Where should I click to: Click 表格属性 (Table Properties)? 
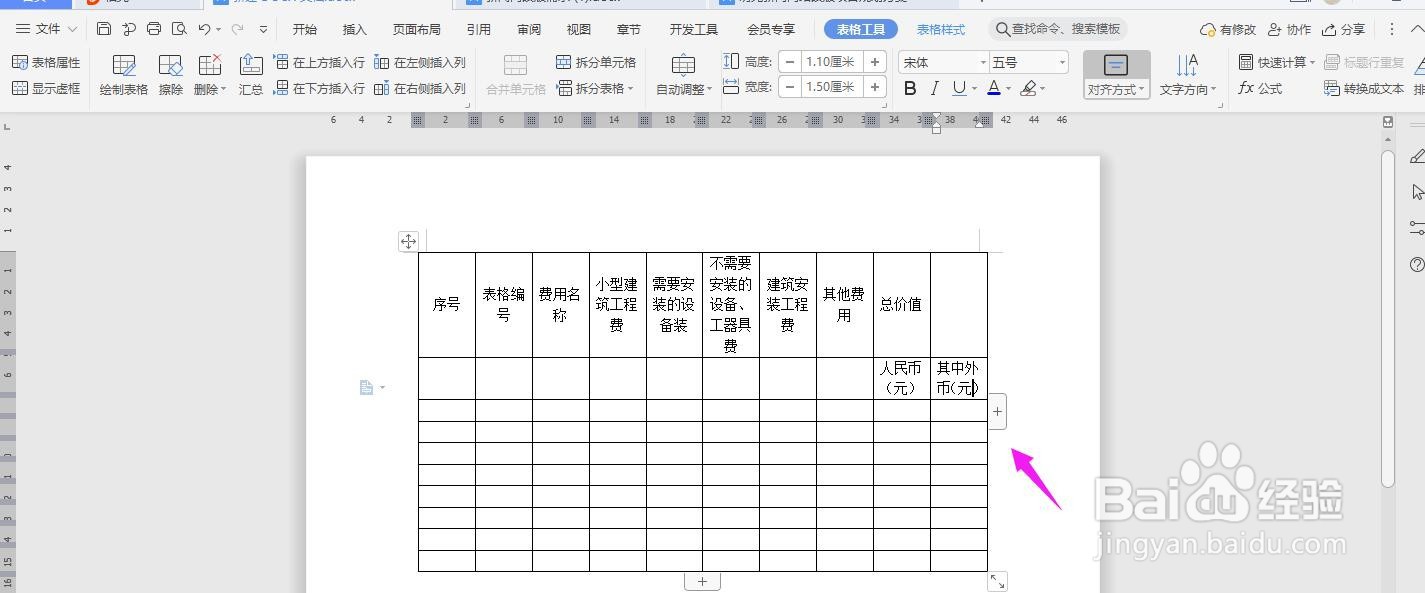(x=47, y=61)
